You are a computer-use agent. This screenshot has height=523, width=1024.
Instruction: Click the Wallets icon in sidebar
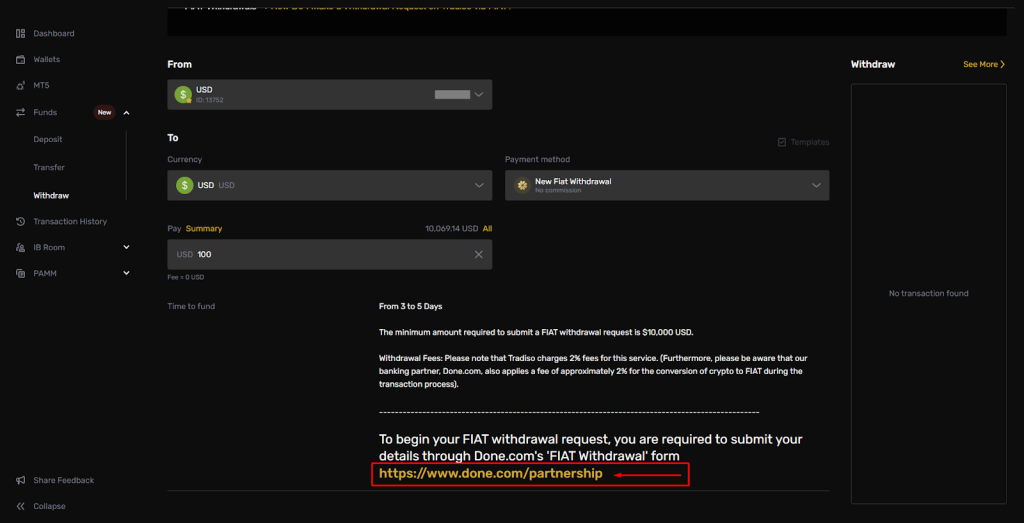coord(21,60)
